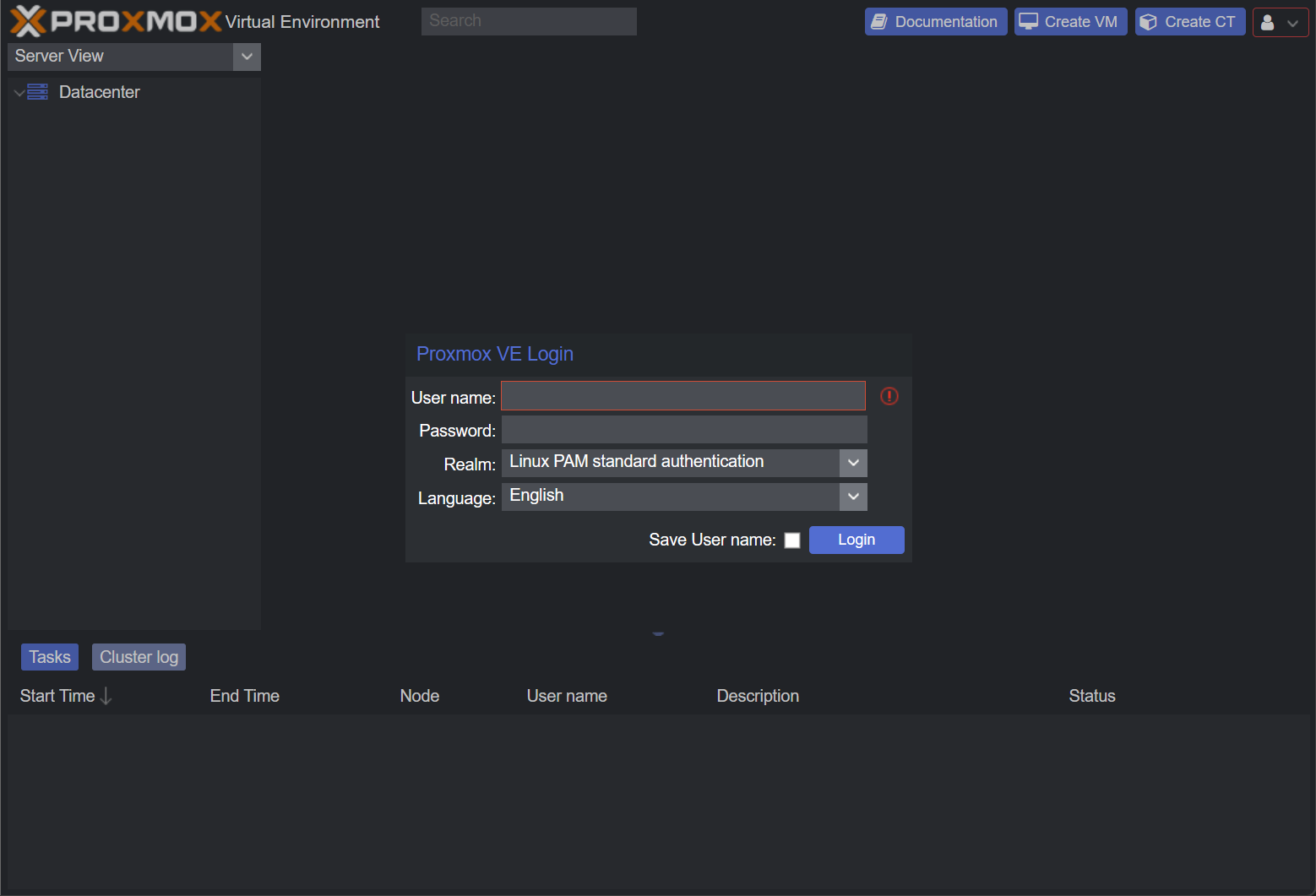Click the Description column header

pyautogui.click(x=758, y=696)
